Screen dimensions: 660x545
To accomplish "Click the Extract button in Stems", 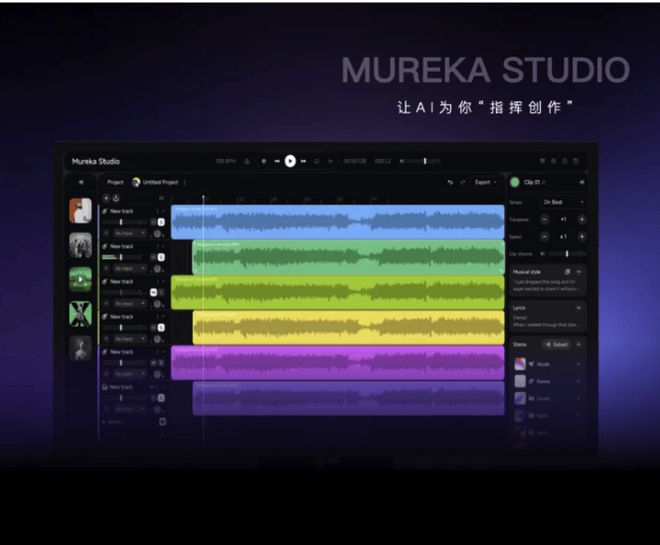I will [556, 345].
